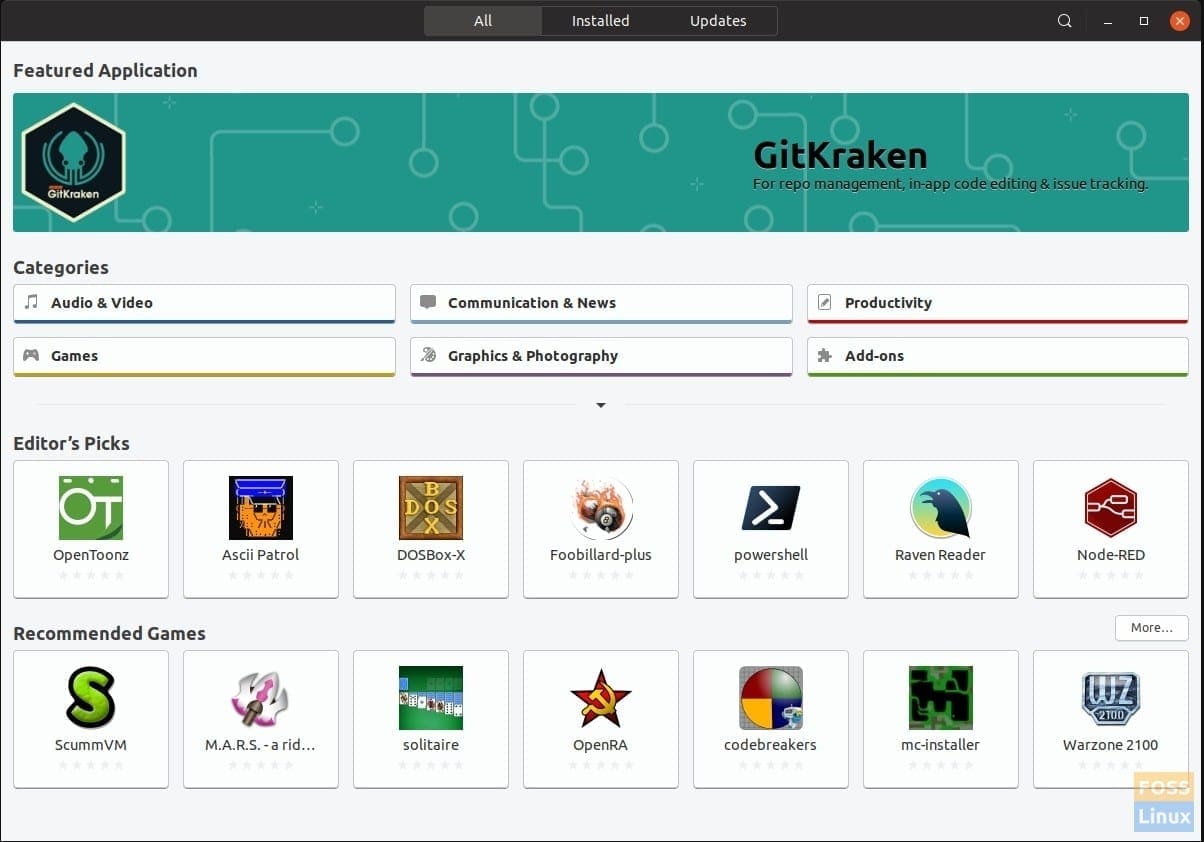Screen dimensions: 1204x842
Task: Switch to the Updates tab
Action: (718, 21)
